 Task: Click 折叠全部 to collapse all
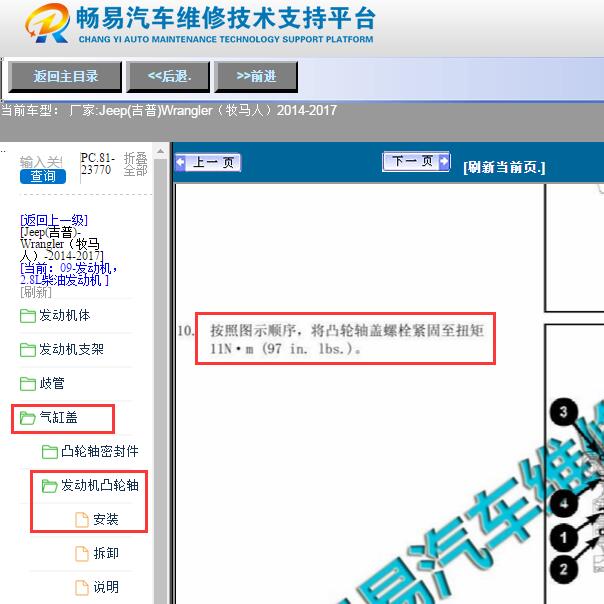[x=136, y=164]
